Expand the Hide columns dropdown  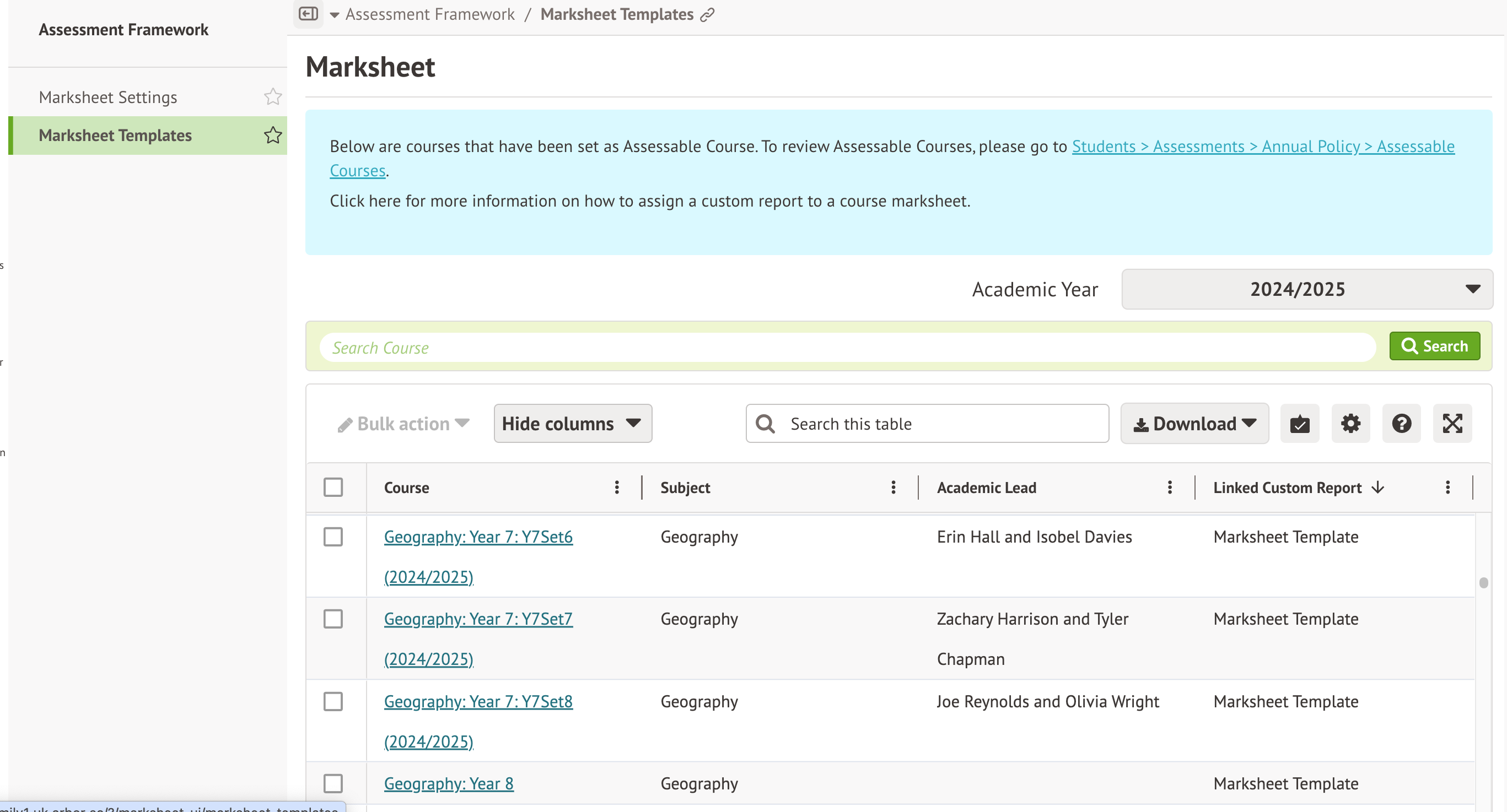point(572,423)
